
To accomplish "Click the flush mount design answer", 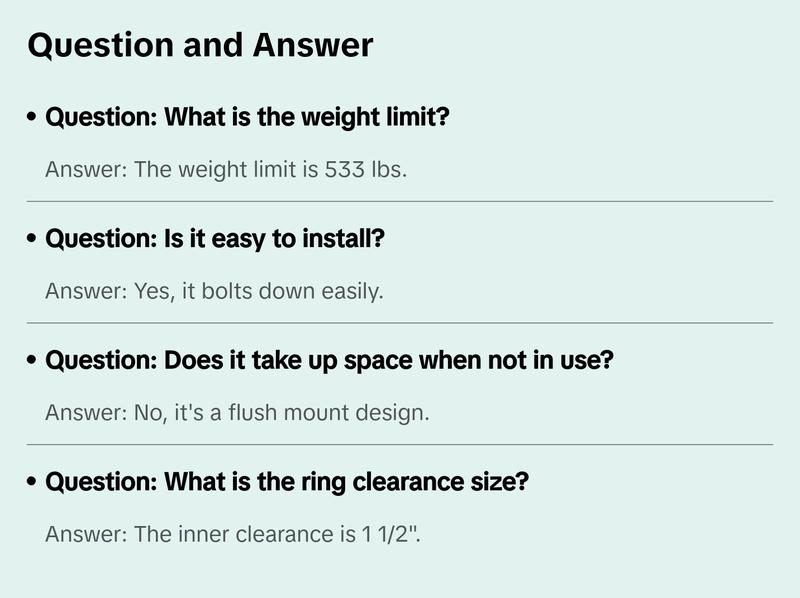I will [237, 412].
